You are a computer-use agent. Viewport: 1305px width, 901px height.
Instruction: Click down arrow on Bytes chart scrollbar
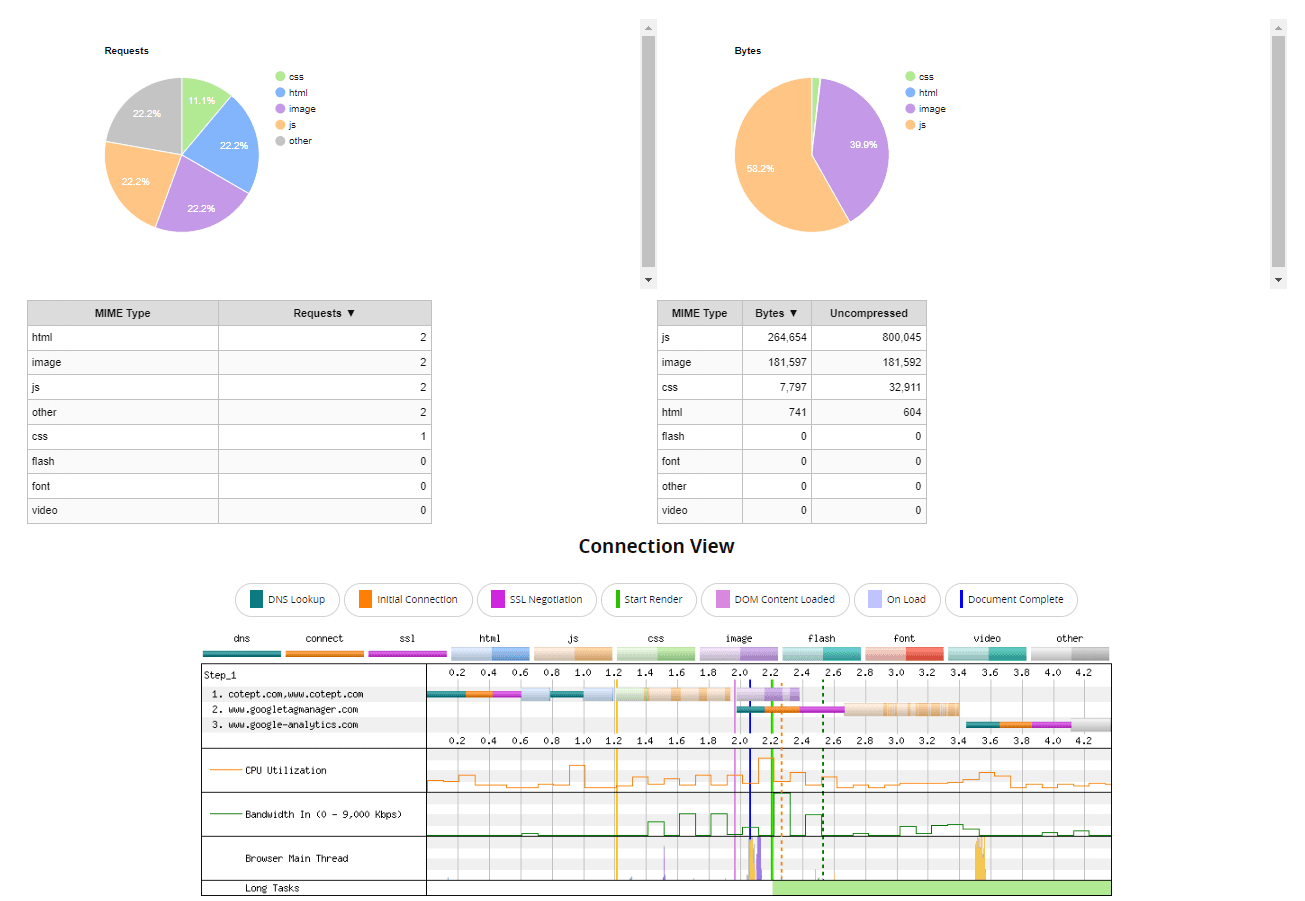(x=1278, y=280)
